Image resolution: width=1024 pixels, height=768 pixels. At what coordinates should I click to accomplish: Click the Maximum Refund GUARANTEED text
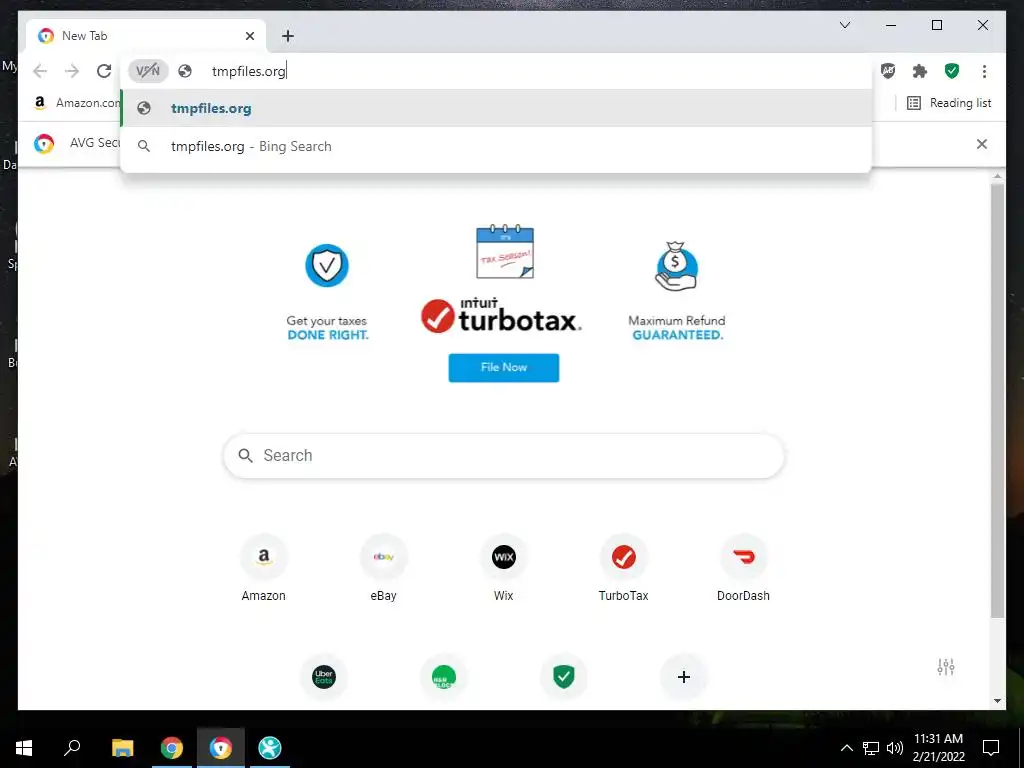point(677,328)
